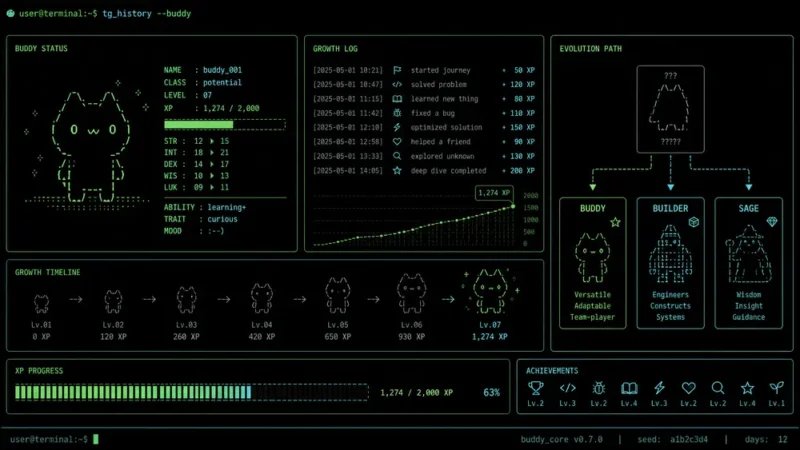This screenshot has height=450, width=800.
Task: Click the 1,274 XP chart tooltip
Action: [x=494, y=193]
